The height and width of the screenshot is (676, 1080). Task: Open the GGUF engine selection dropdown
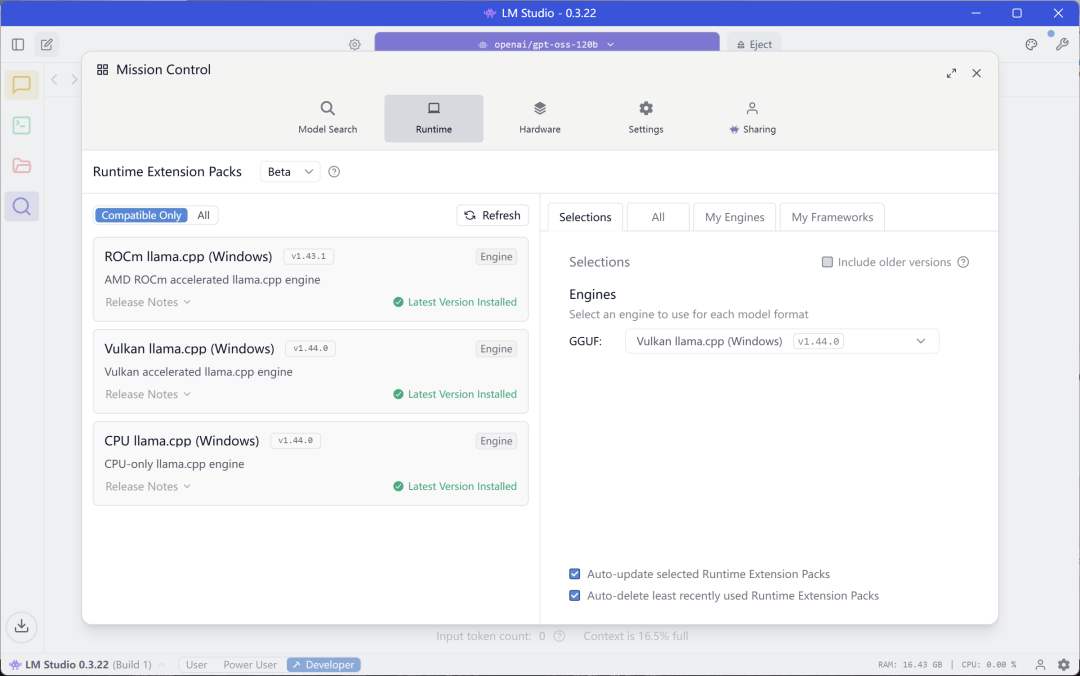coord(782,341)
